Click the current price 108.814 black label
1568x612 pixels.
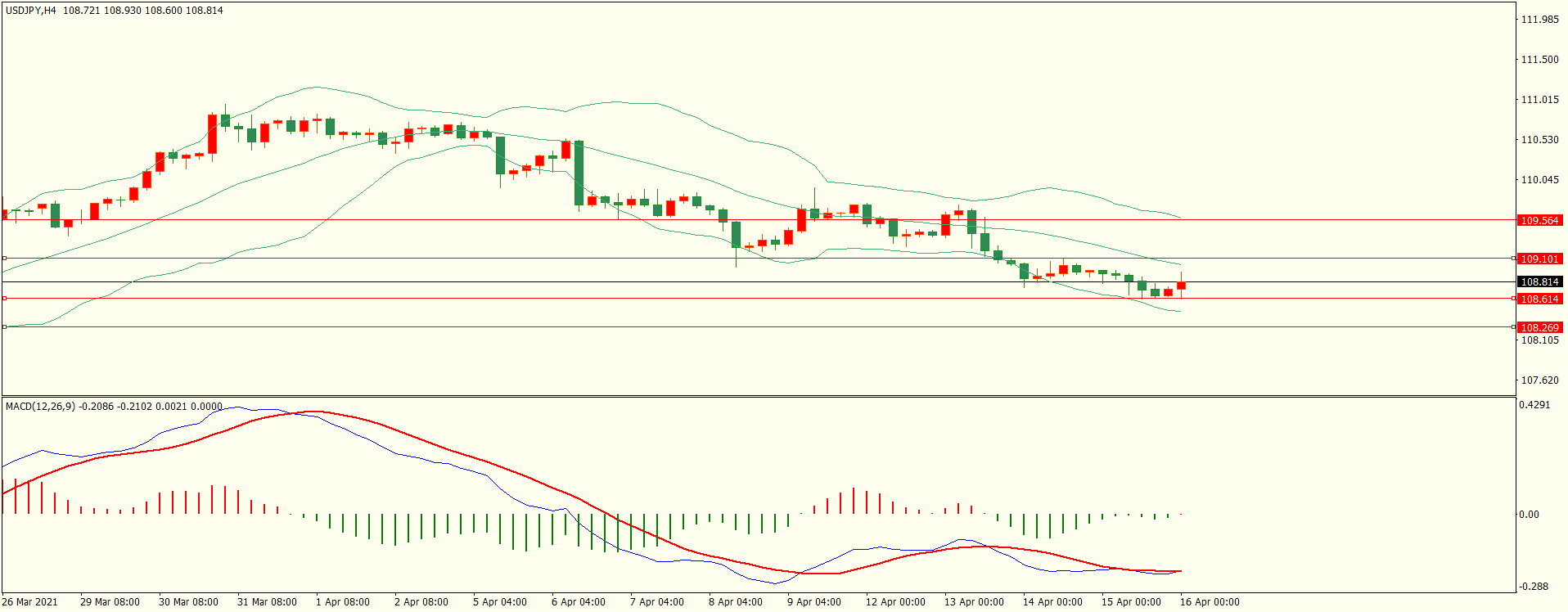pyautogui.click(x=1539, y=281)
